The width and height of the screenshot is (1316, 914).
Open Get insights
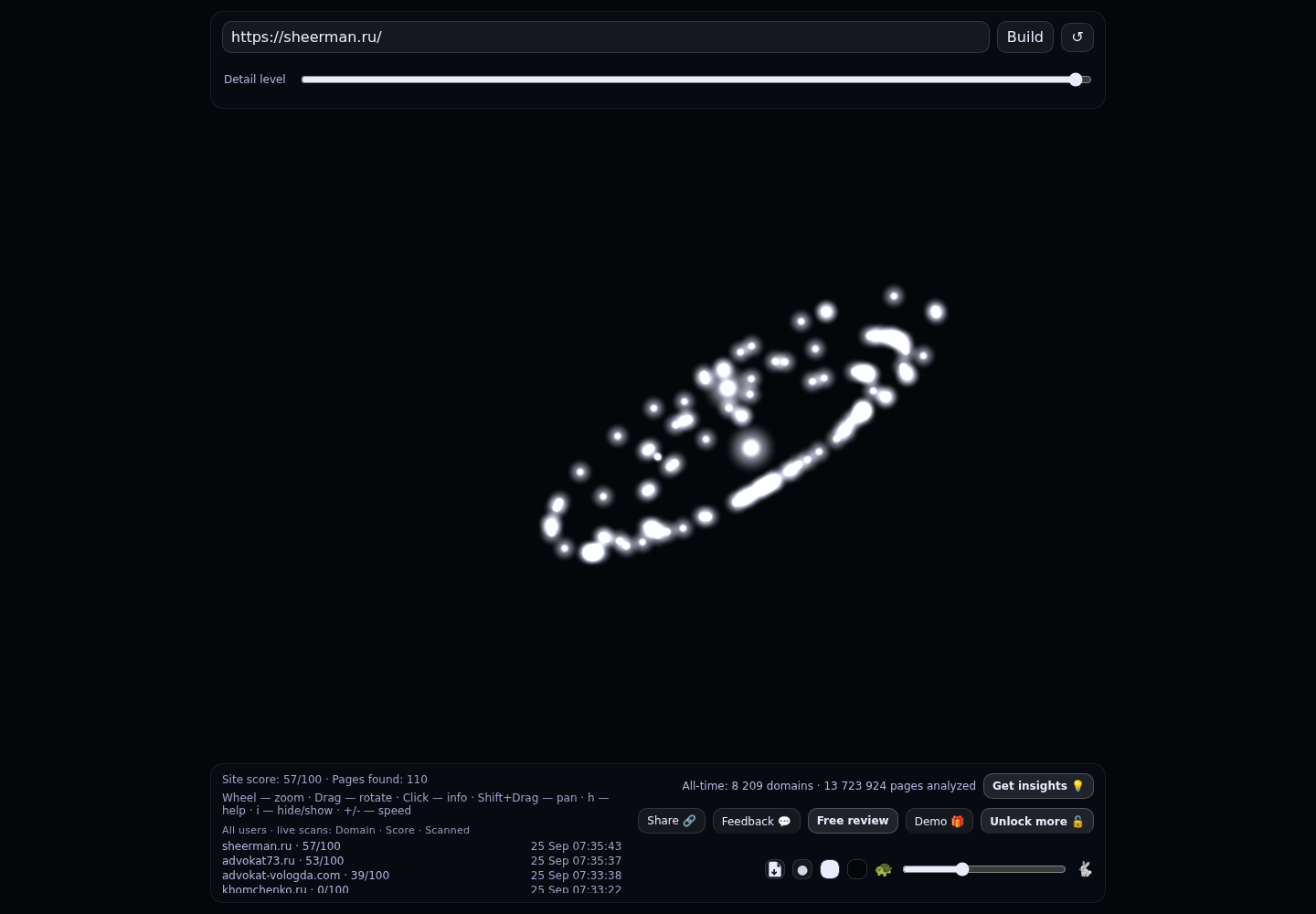1038,786
